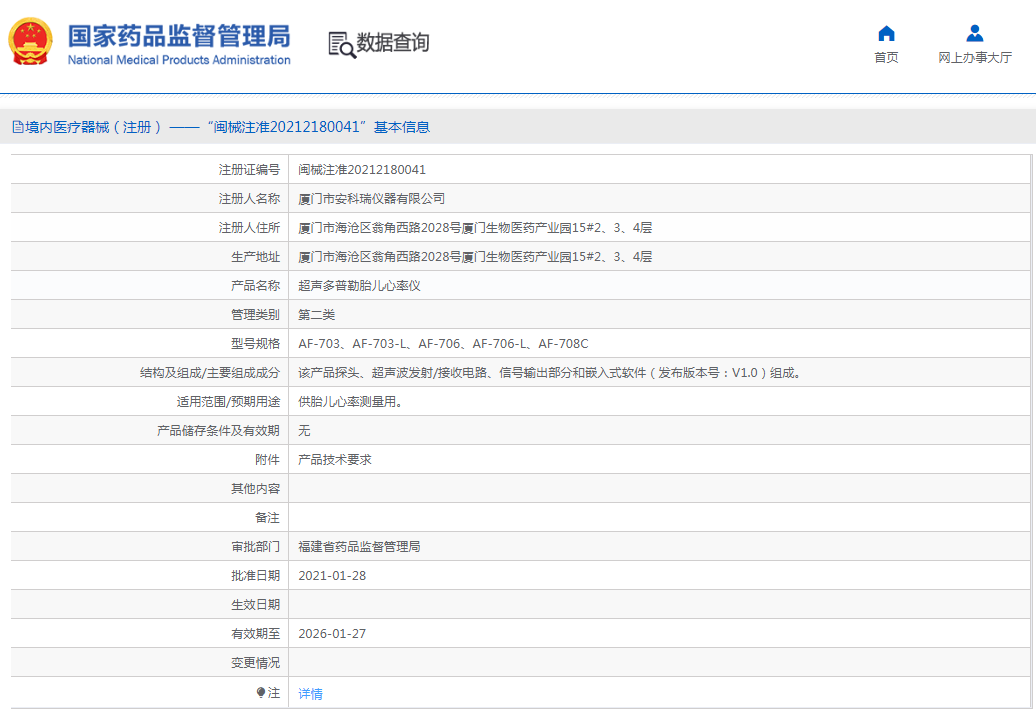This screenshot has width=1036, height=712.
Task: Click 国家药品监督管理局 site title
Action: pyautogui.click(x=179, y=35)
